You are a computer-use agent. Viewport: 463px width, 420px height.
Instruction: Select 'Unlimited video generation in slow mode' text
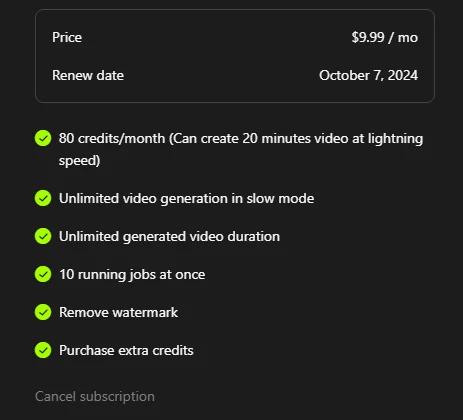tap(186, 199)
